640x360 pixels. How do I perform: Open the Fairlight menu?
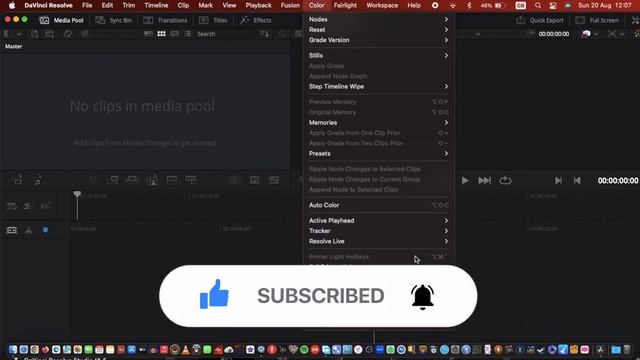pyautogui.click(x=345, y=5)
